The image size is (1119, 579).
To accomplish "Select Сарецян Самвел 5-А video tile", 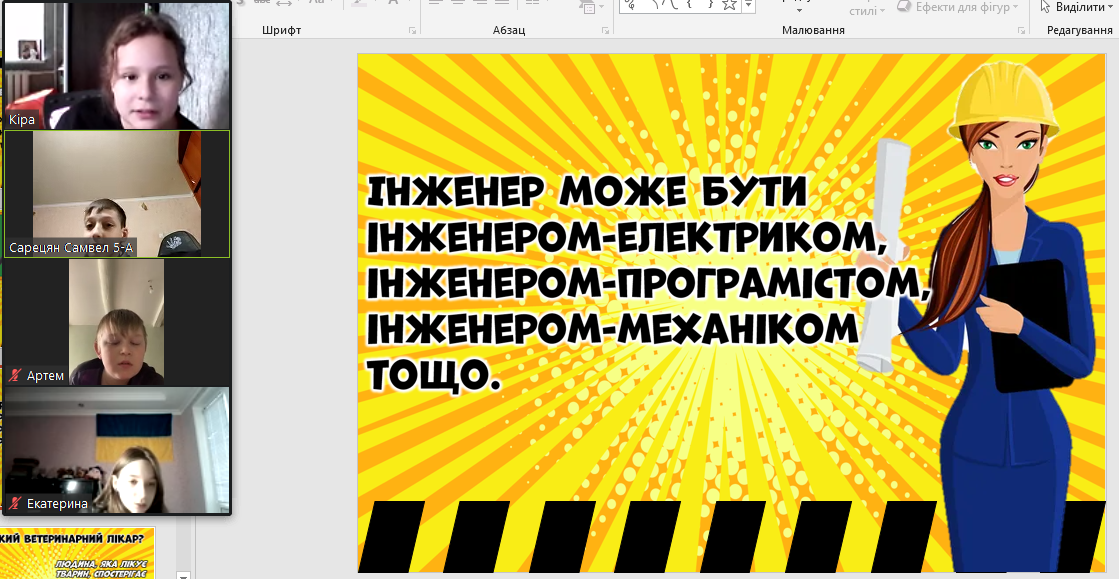I will coord(117,194).
